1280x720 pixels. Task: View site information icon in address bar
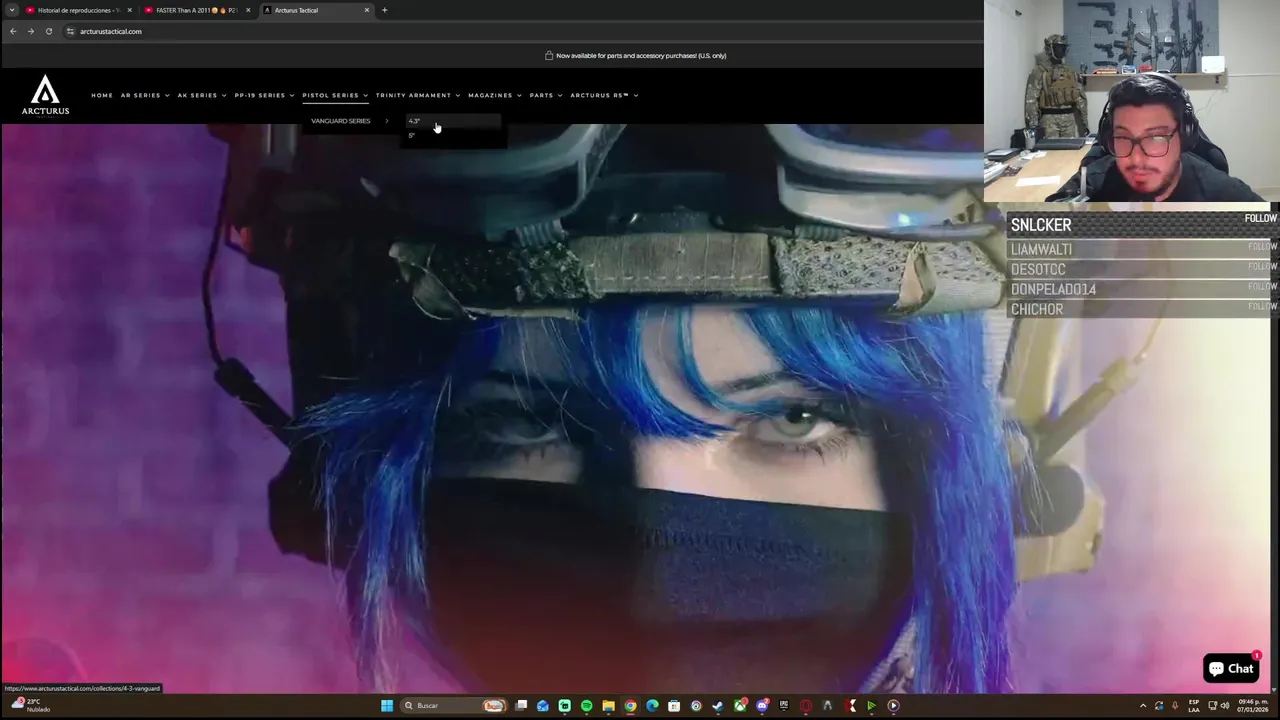click(70, 31)
